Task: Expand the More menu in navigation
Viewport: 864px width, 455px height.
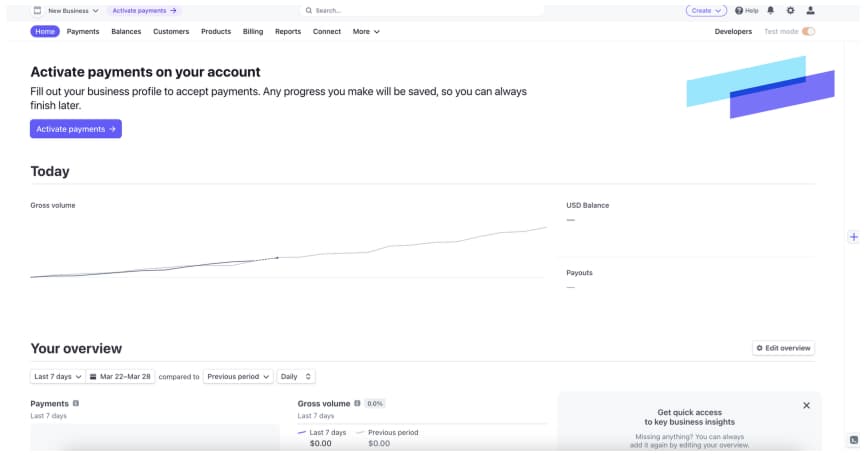Action: point(366,31)
